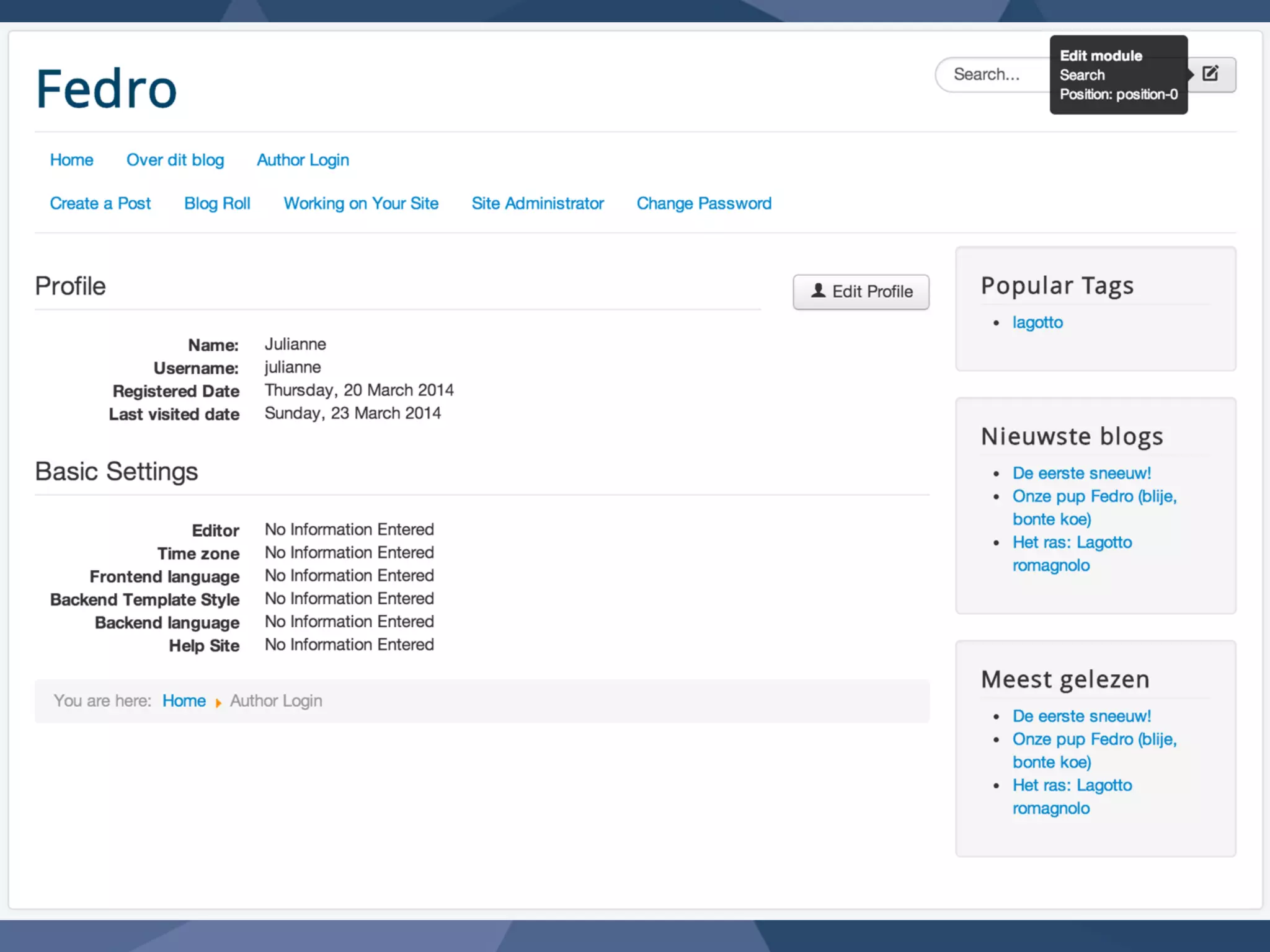Open the Over dit blog menu item
The image size is (1270, 952).
coord(175,160)
